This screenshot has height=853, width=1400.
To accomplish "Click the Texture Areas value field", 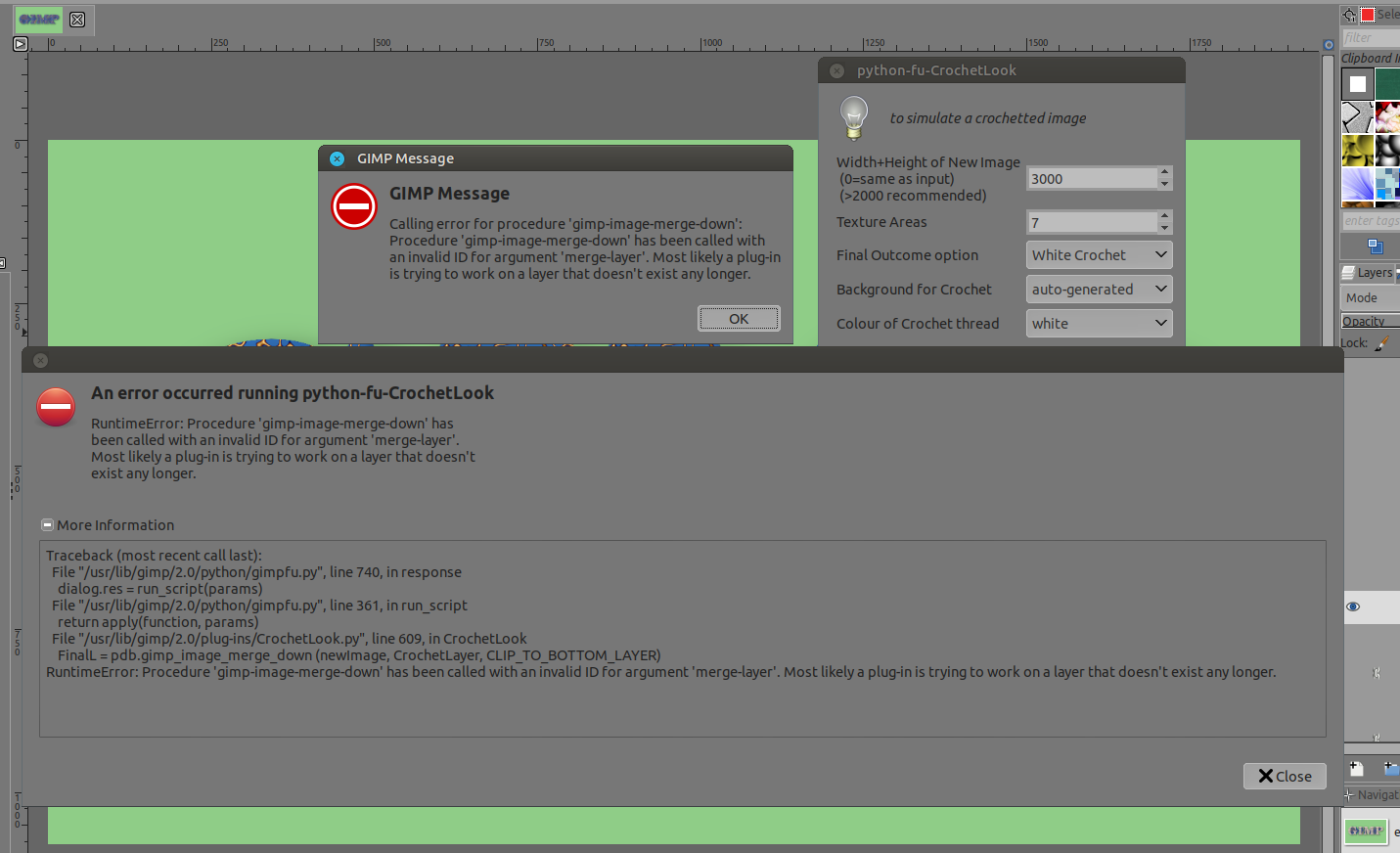I will pyautogui.click(x=1092, y=223).
